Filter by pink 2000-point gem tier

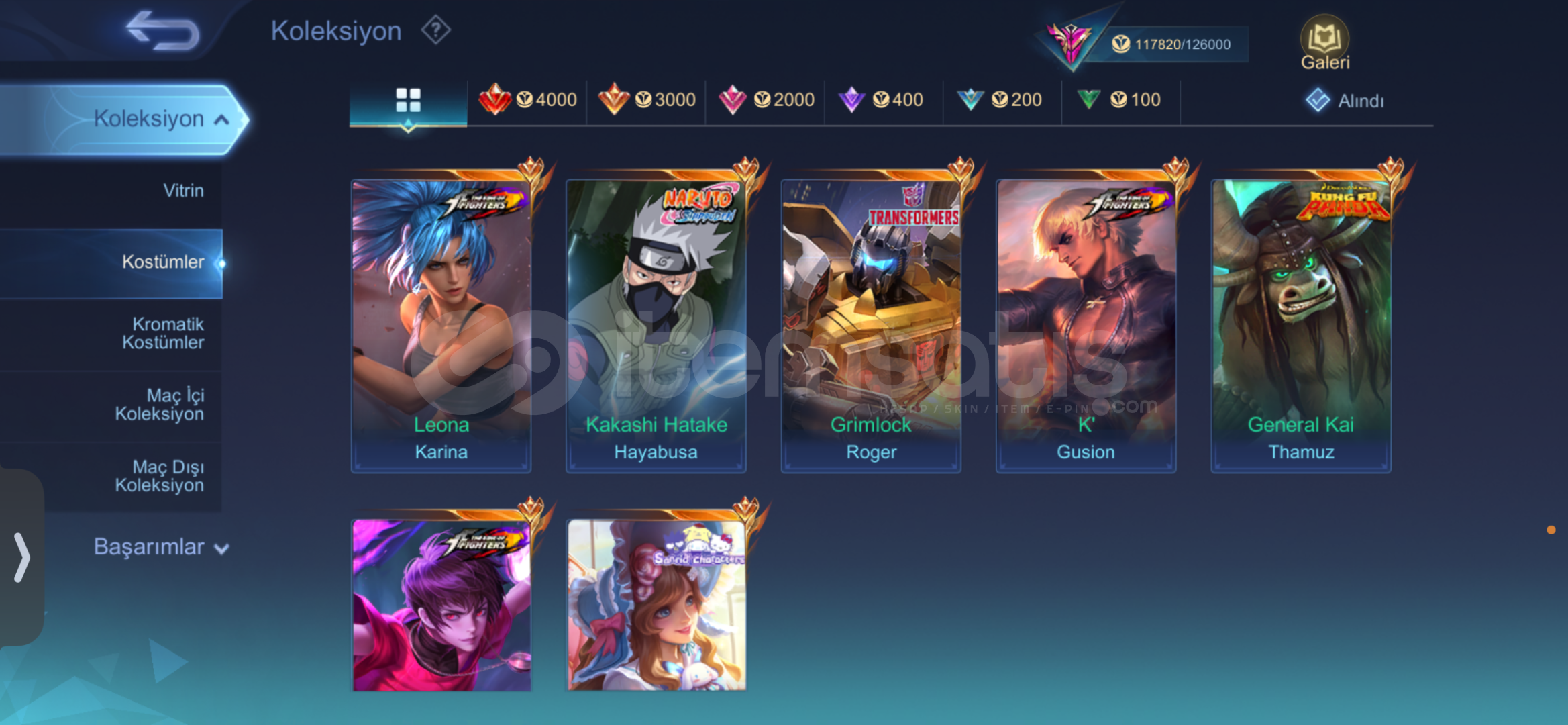coord(766,100)
